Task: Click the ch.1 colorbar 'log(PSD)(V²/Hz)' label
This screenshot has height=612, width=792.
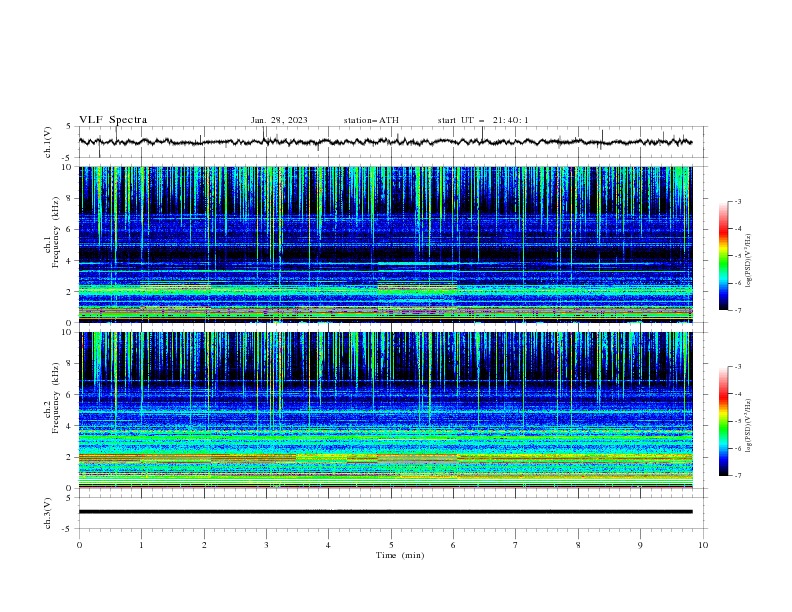Action: coord(749,261)
